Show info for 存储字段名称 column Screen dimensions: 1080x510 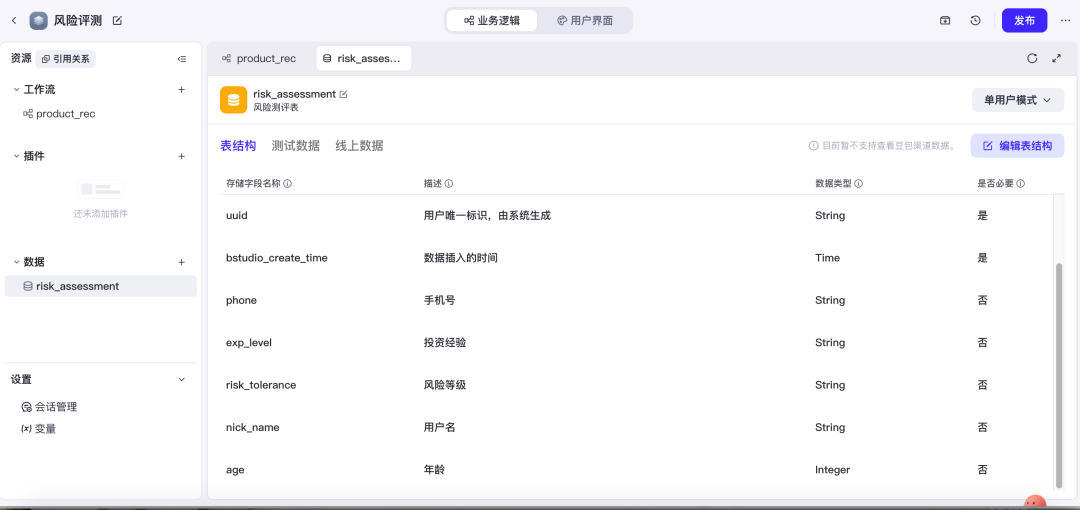(x=287, y=184)
